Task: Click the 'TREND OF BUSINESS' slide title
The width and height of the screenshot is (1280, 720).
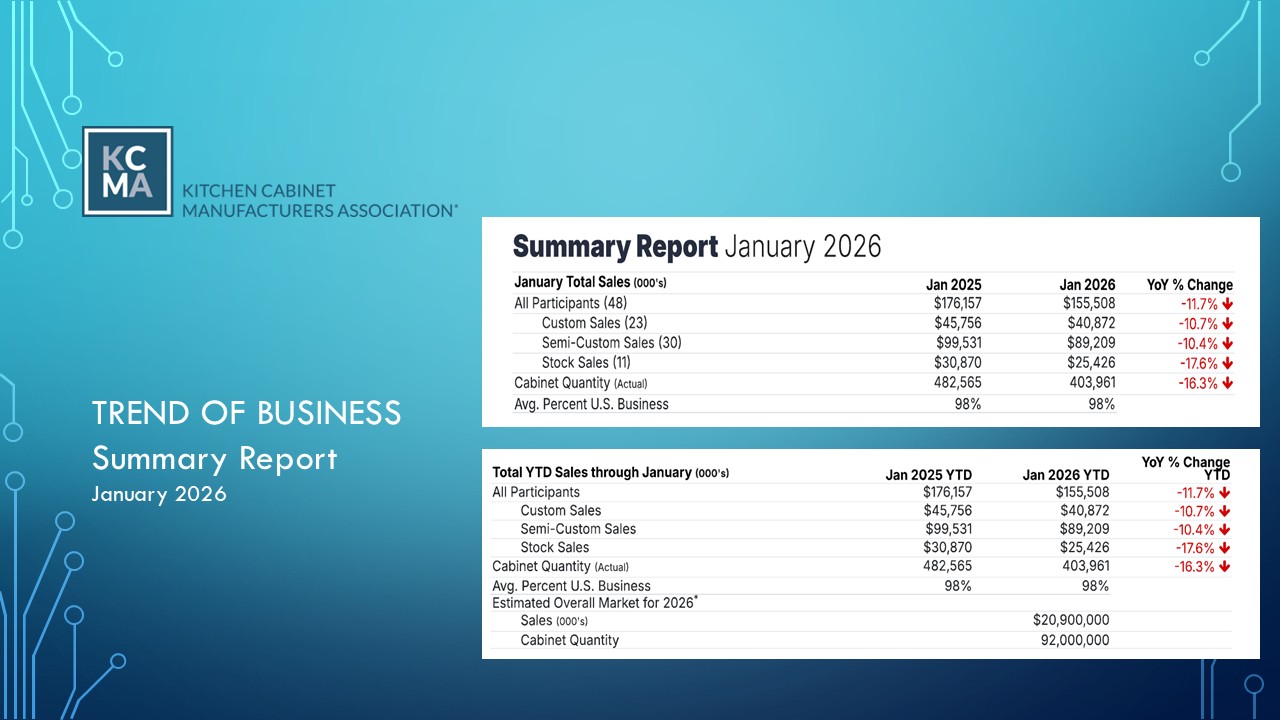Action: click(246, 412)
